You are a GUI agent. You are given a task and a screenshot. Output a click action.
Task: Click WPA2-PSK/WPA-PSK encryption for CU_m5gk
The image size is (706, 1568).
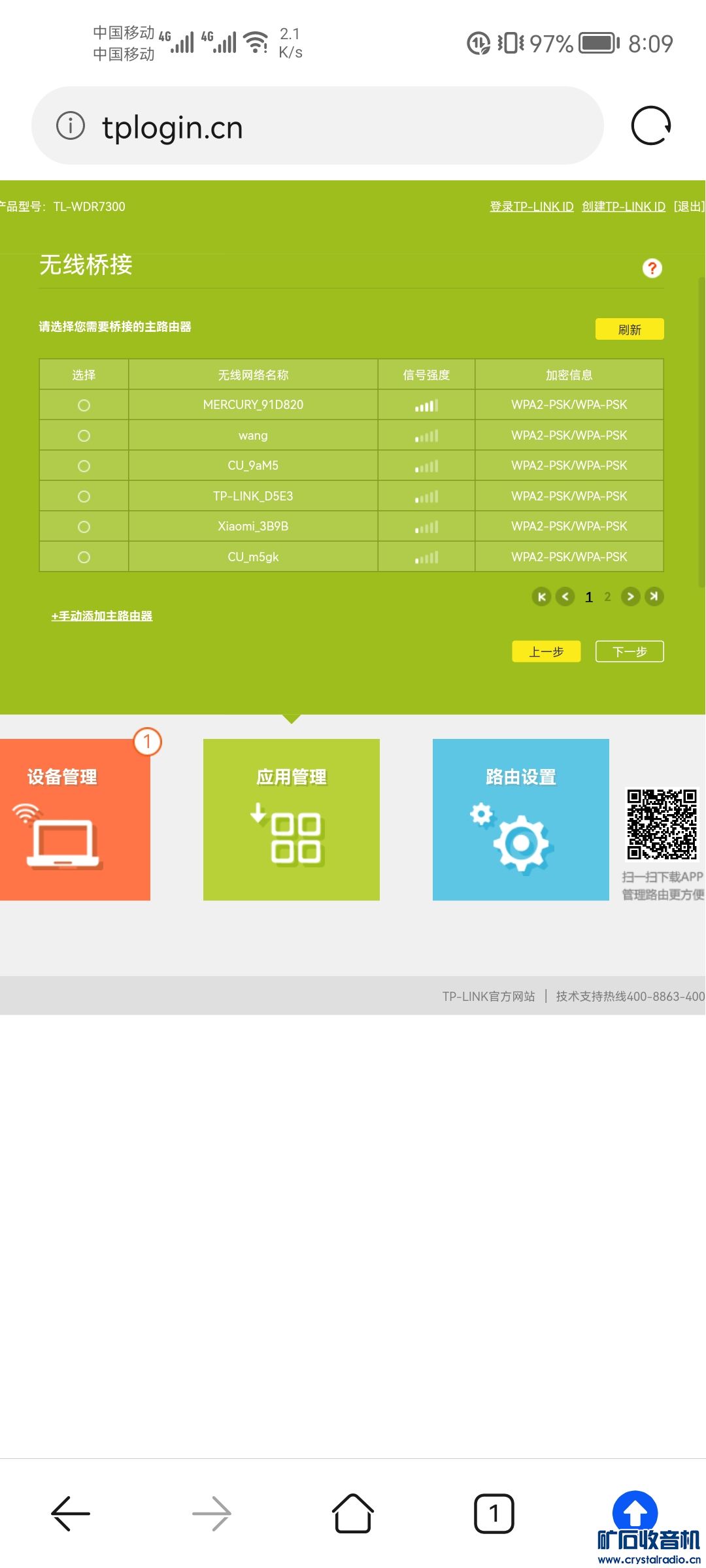(x=569, y=557)
